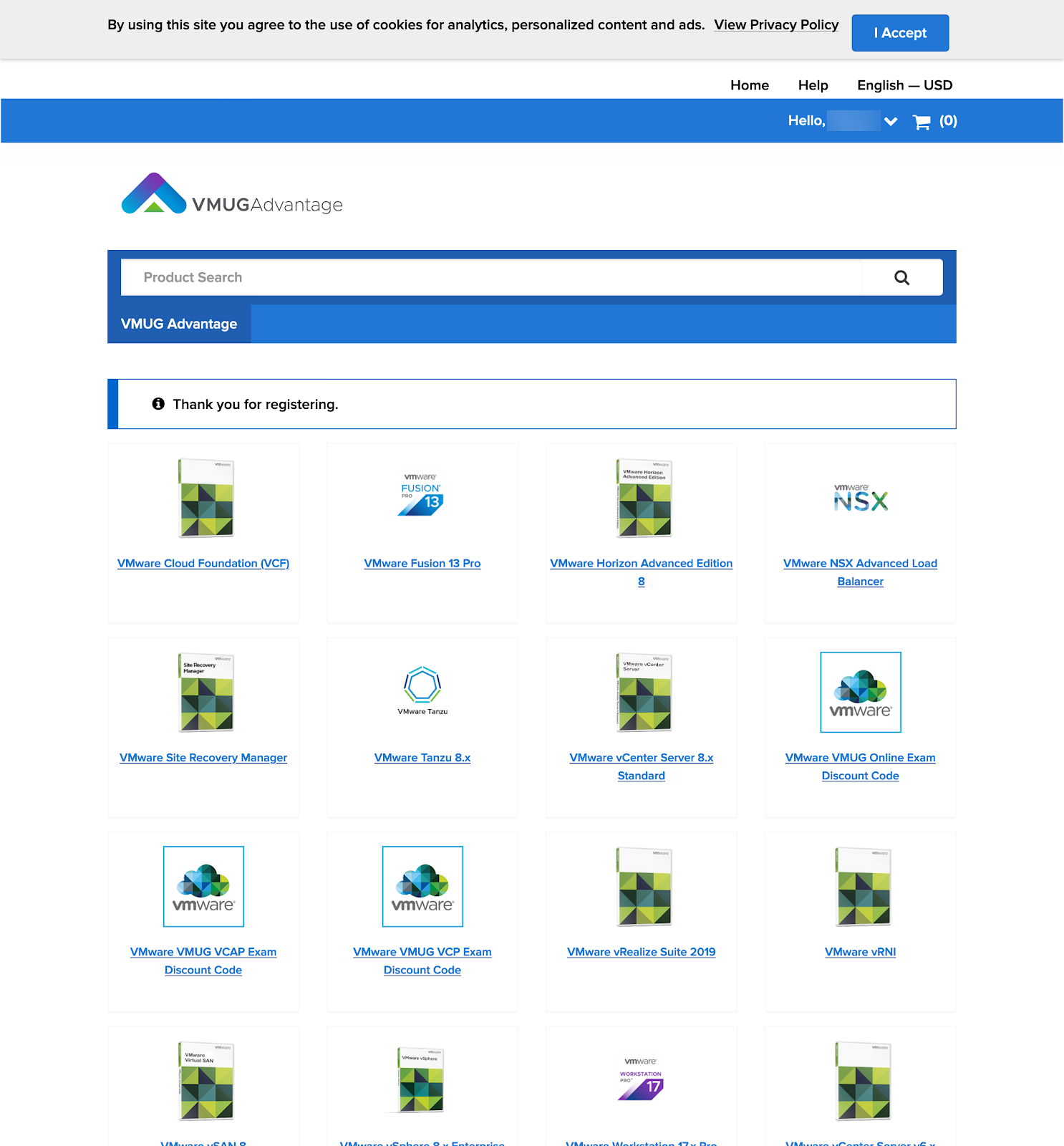Open the shopping cart icon
Image resolution: width=1064 pixels, height=1146 pixels.
(922, 122)
